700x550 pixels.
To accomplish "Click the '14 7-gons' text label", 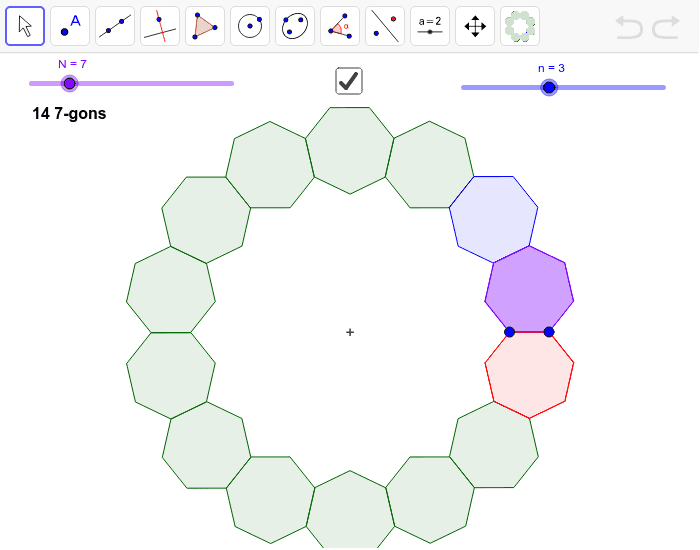I will [x=69, y=113].
